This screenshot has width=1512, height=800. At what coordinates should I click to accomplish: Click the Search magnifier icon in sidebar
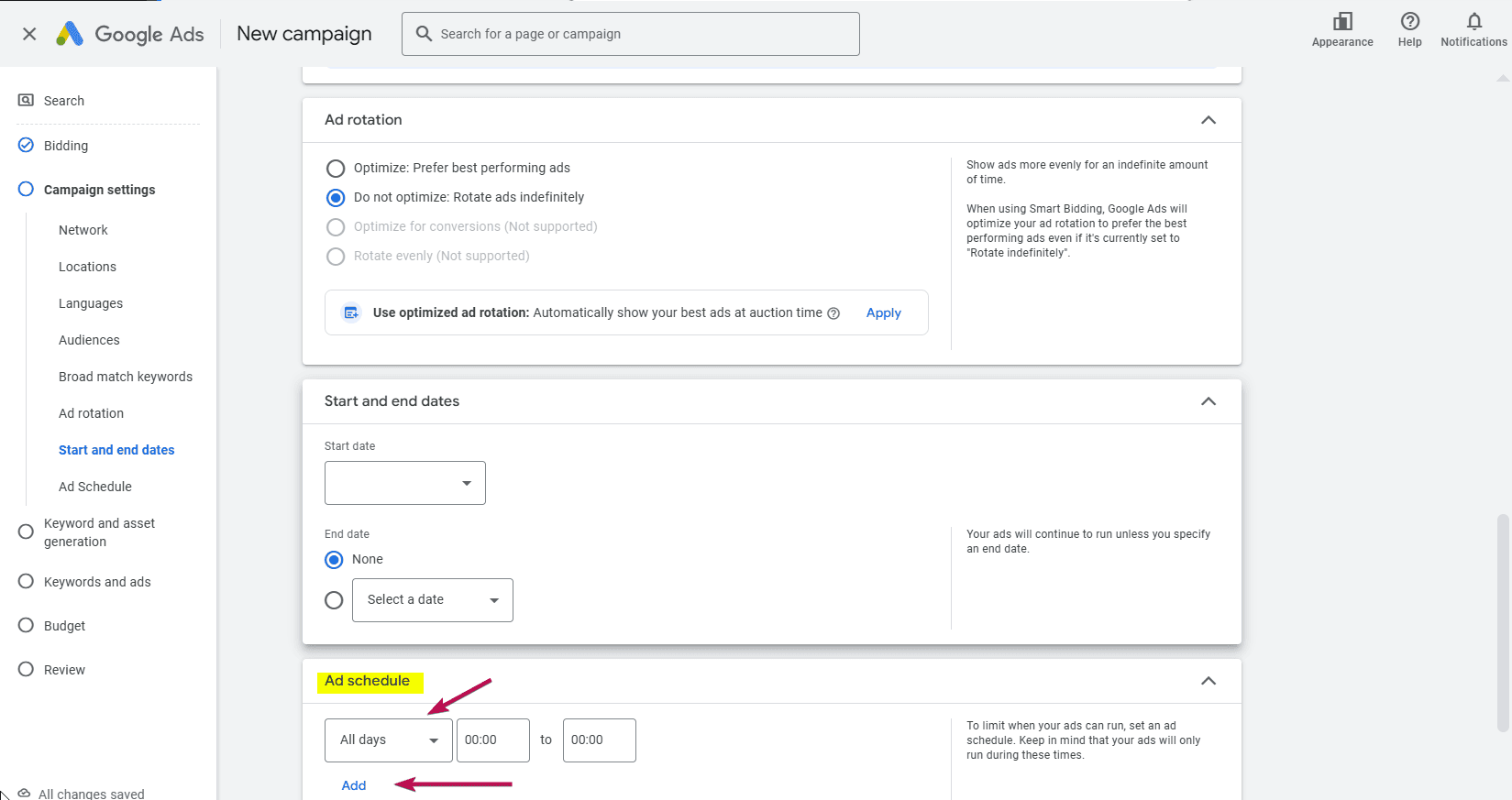click(27, 101)
